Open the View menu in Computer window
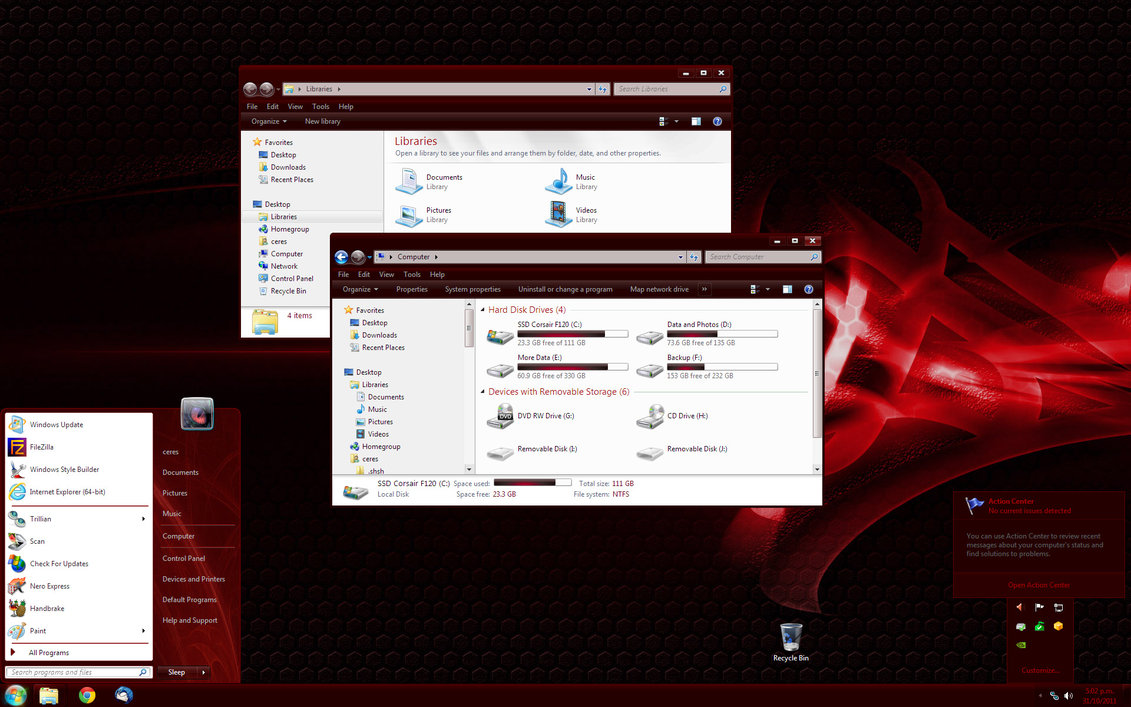This screenshot has width=1131, height=707. click(x=386, y=274)
